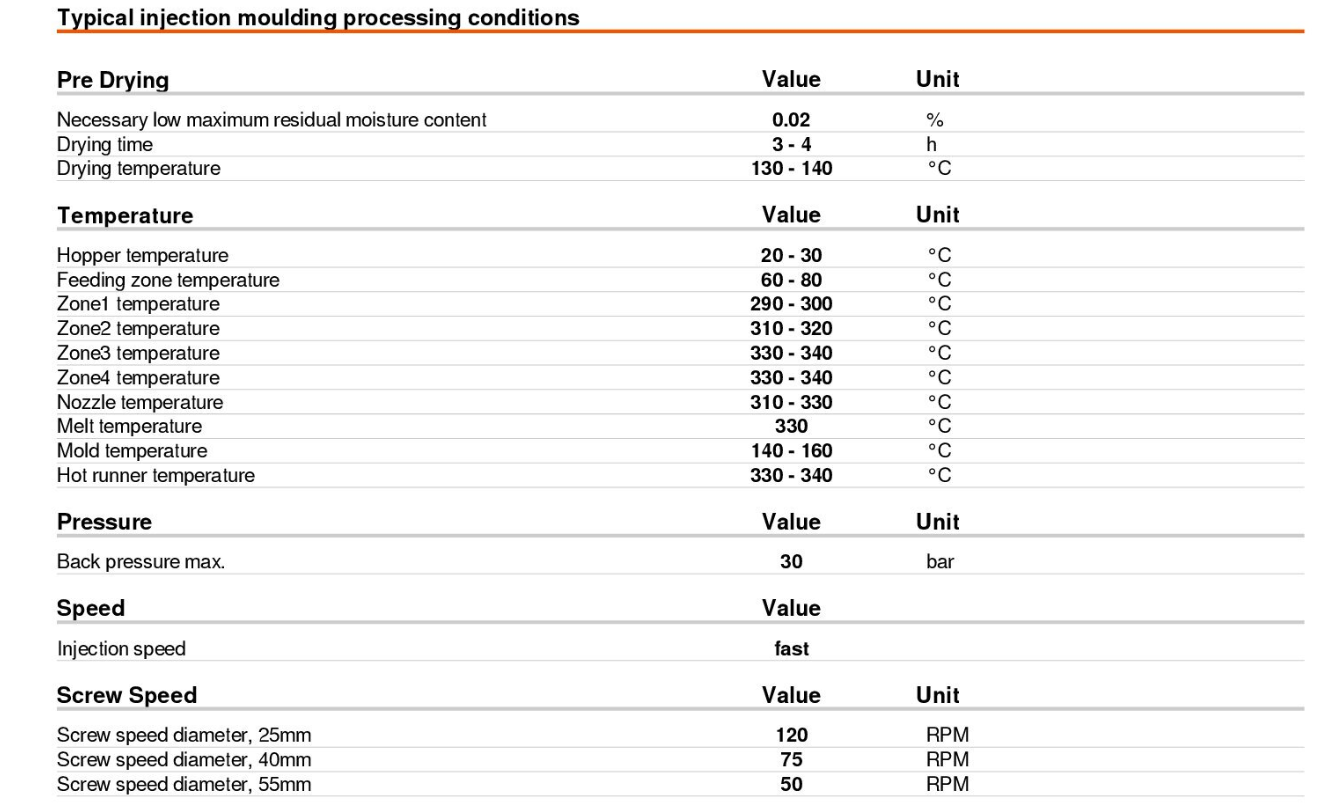Click the Zone1 temperature label
This screenshot has height=810, width=1320.
(139, 304)
